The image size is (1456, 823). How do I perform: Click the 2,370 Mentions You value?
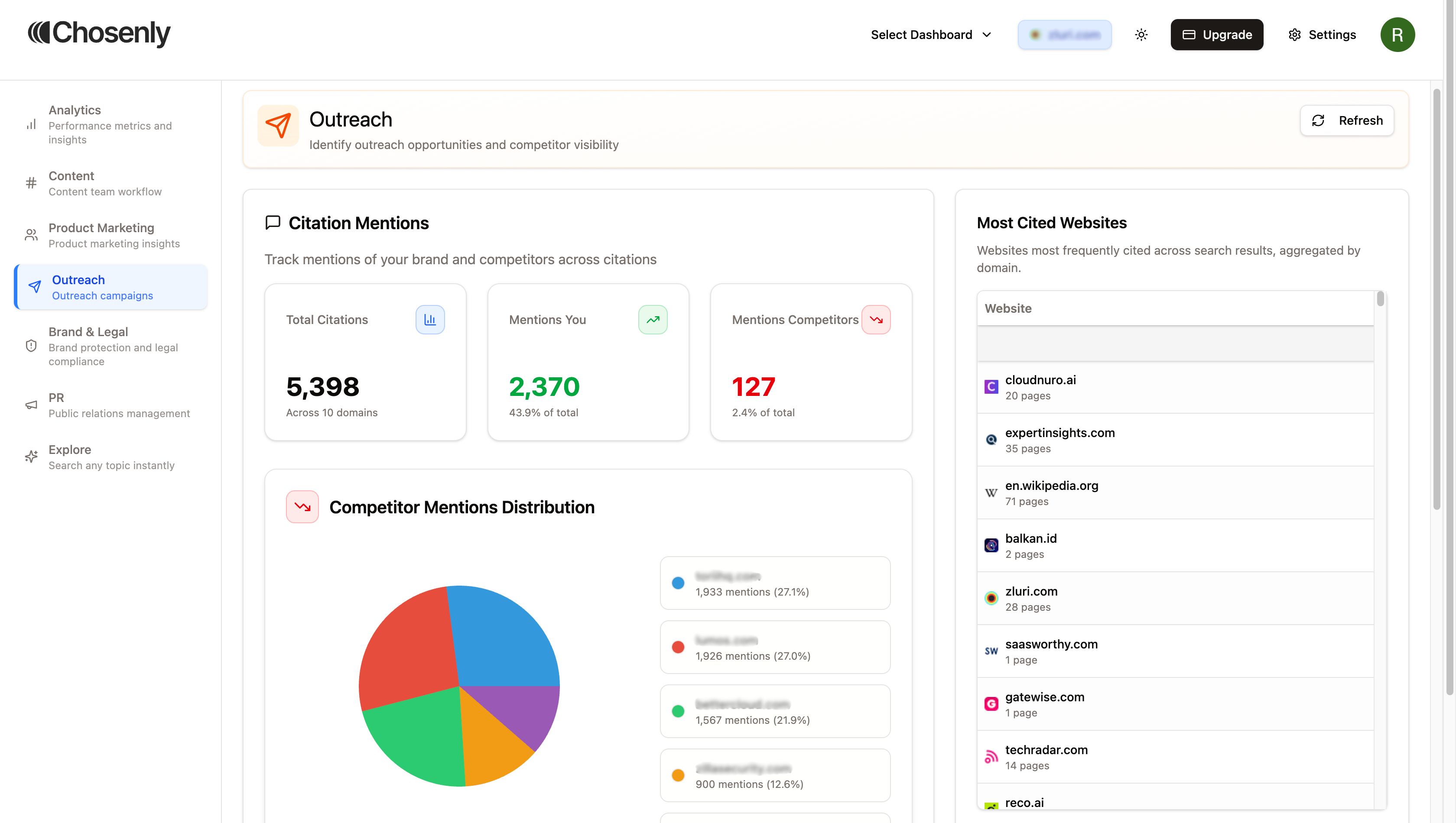(545, 387)
